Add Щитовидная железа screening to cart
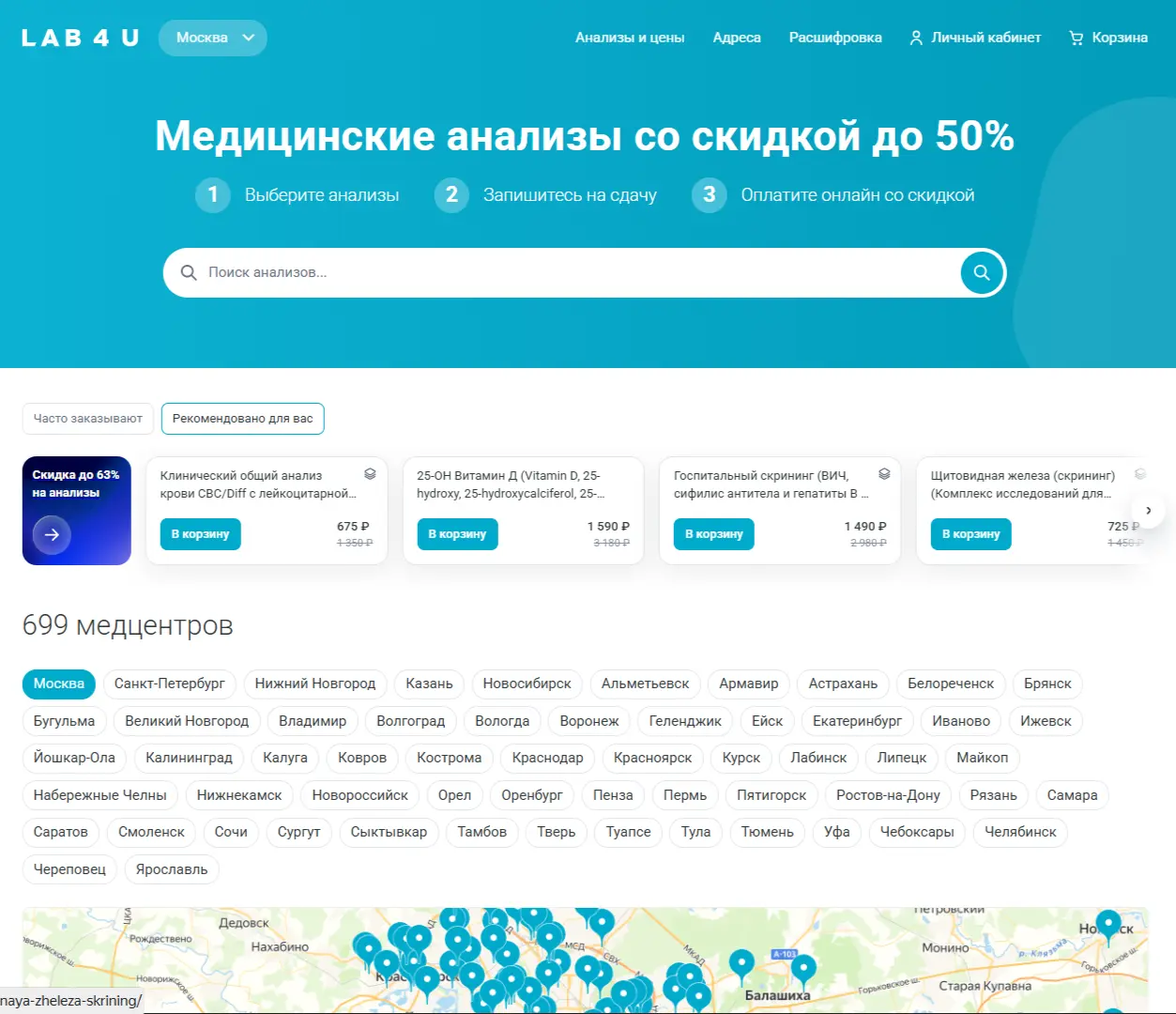 [x=970, y=533]
